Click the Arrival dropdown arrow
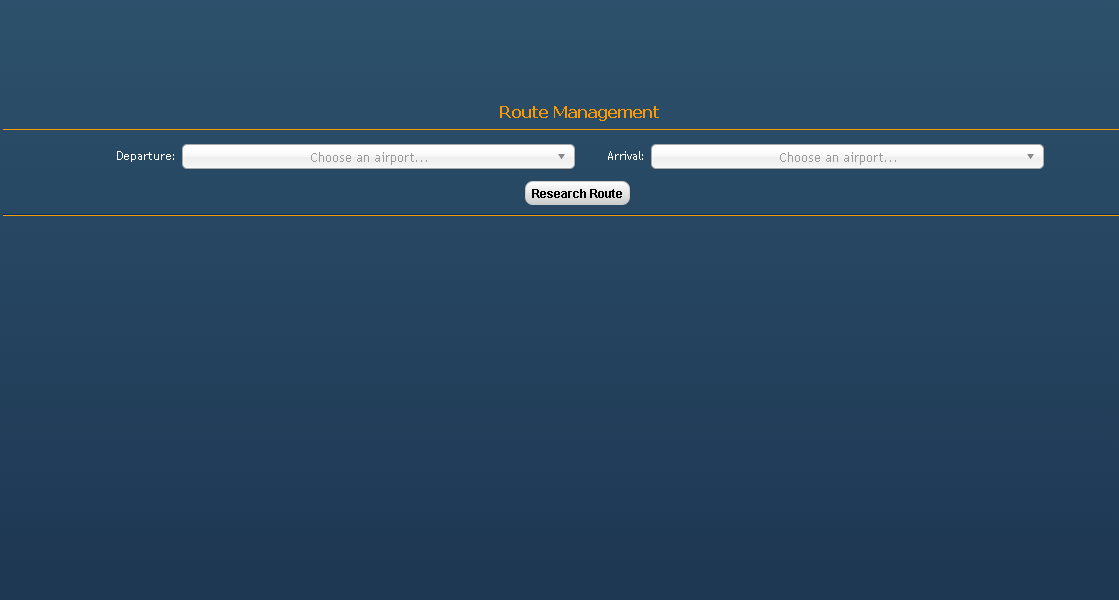Viewport: 1119px width, 600px height. 1031,157
